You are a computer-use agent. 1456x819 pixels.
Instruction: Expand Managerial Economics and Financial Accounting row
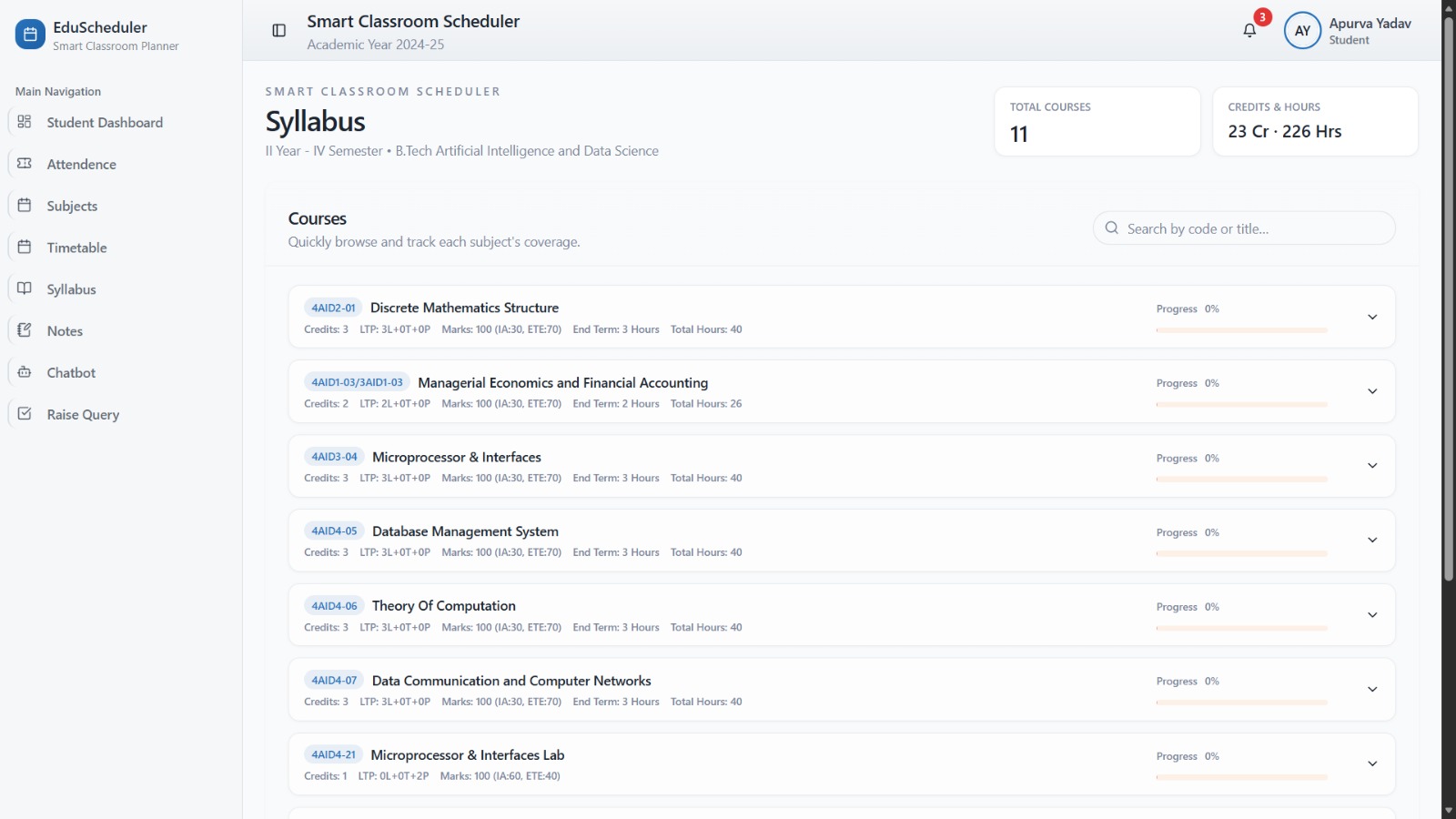coord(1372,391)
